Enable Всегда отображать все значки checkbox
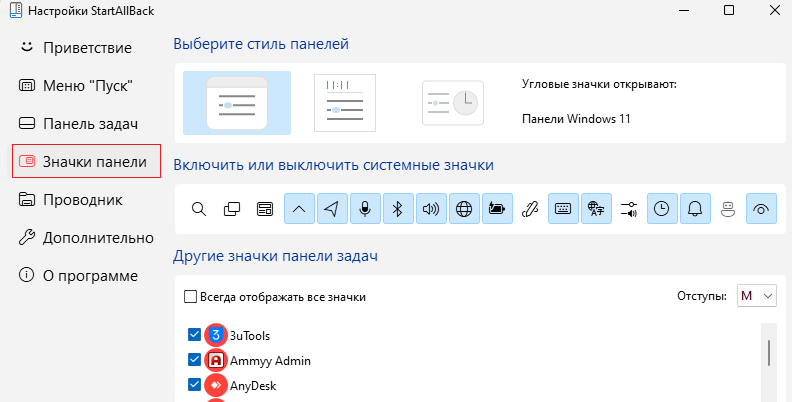The width and height of the screenshot is (792, 402). [190, 296]
